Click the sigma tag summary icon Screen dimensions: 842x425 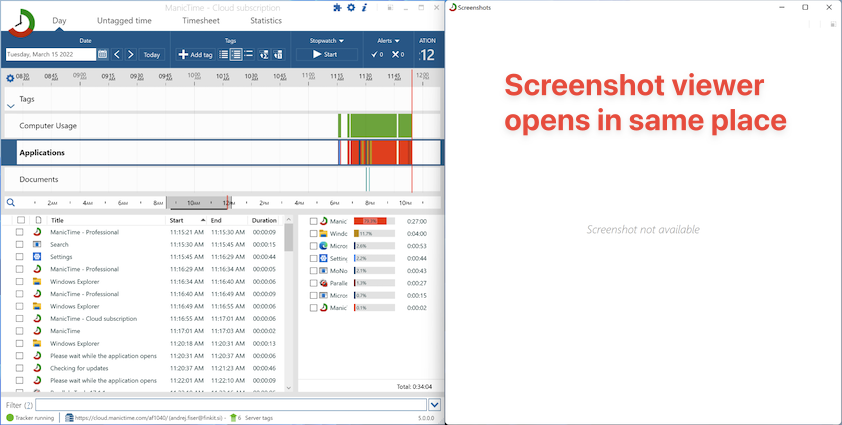click(264, 54)
